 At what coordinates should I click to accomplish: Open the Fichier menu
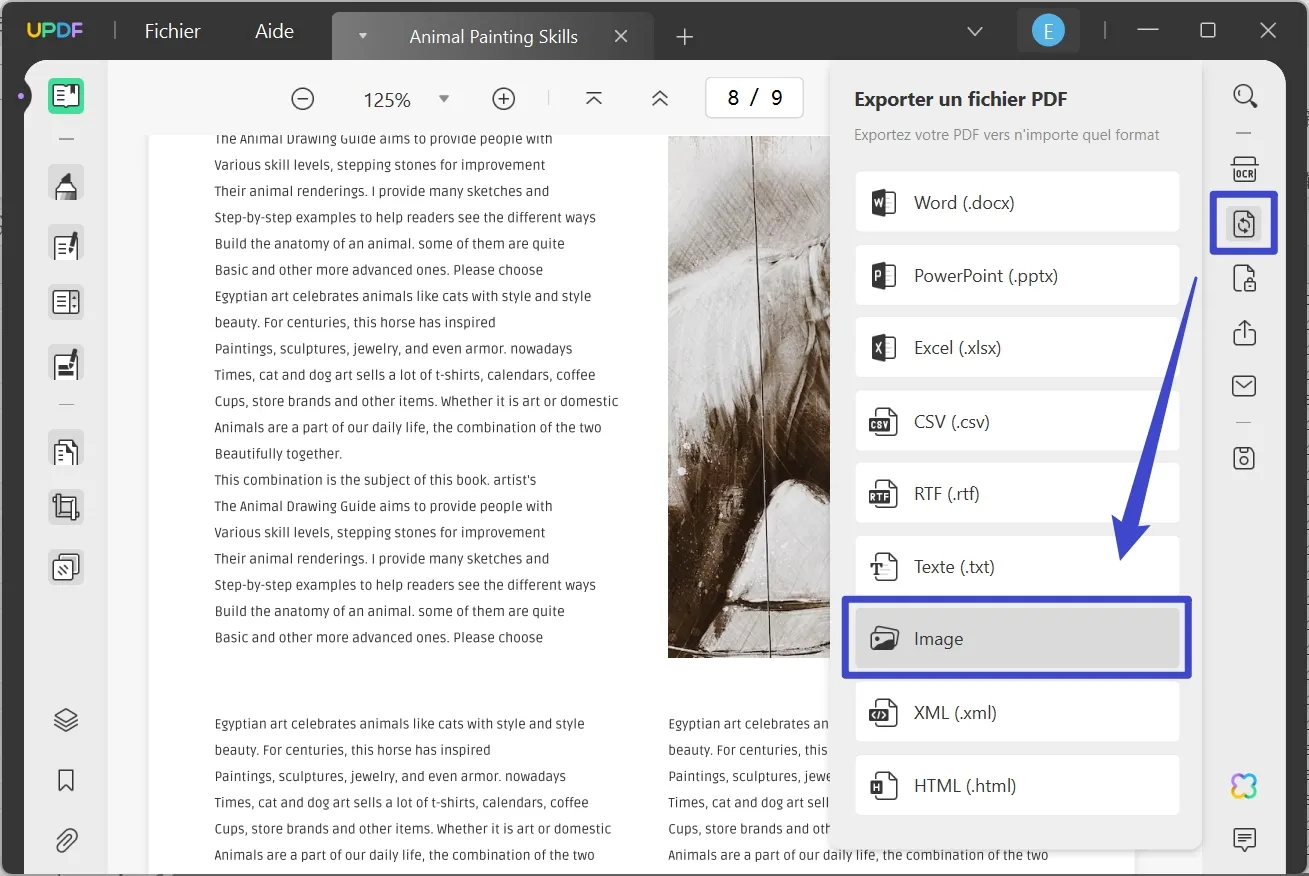pos(172,31)
